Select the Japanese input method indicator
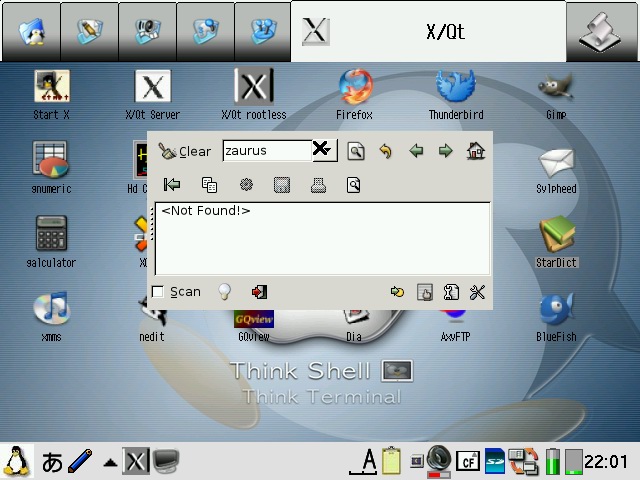 [x=52, y=462]
